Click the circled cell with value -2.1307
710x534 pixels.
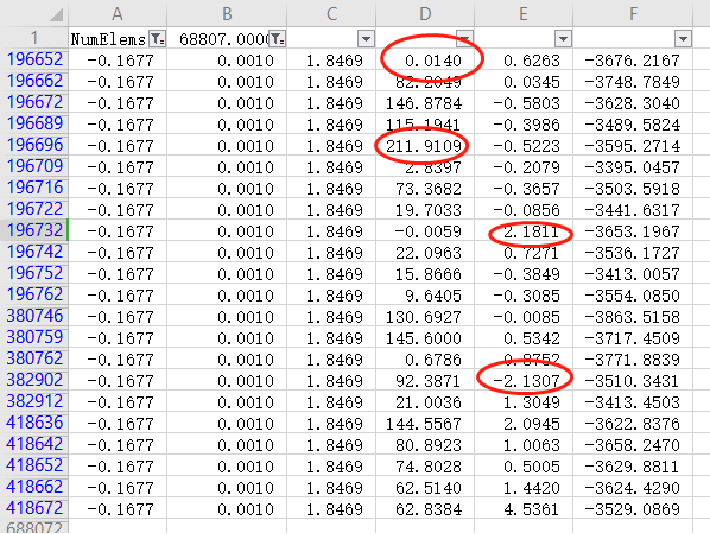coord(524,381)
